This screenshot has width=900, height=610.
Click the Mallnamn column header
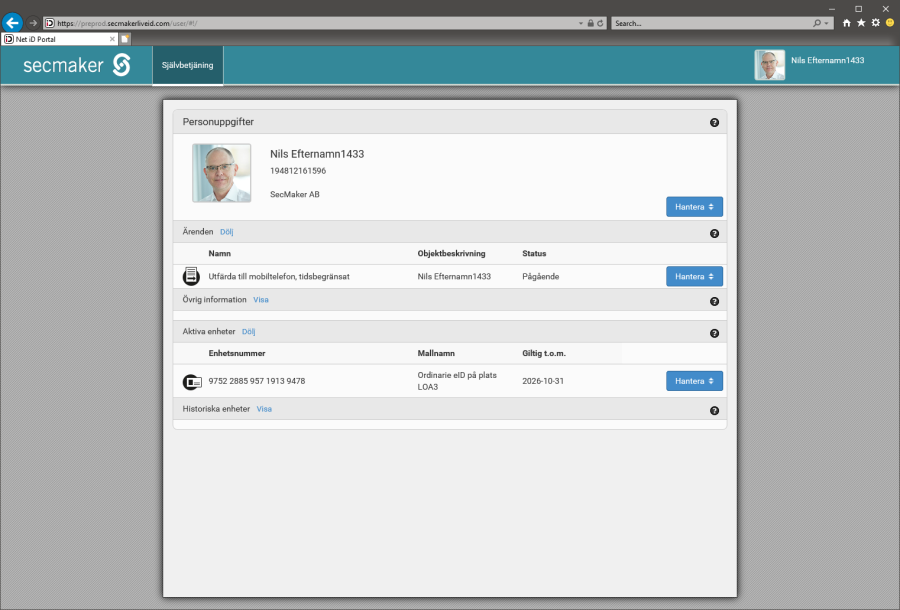[436, 353]
